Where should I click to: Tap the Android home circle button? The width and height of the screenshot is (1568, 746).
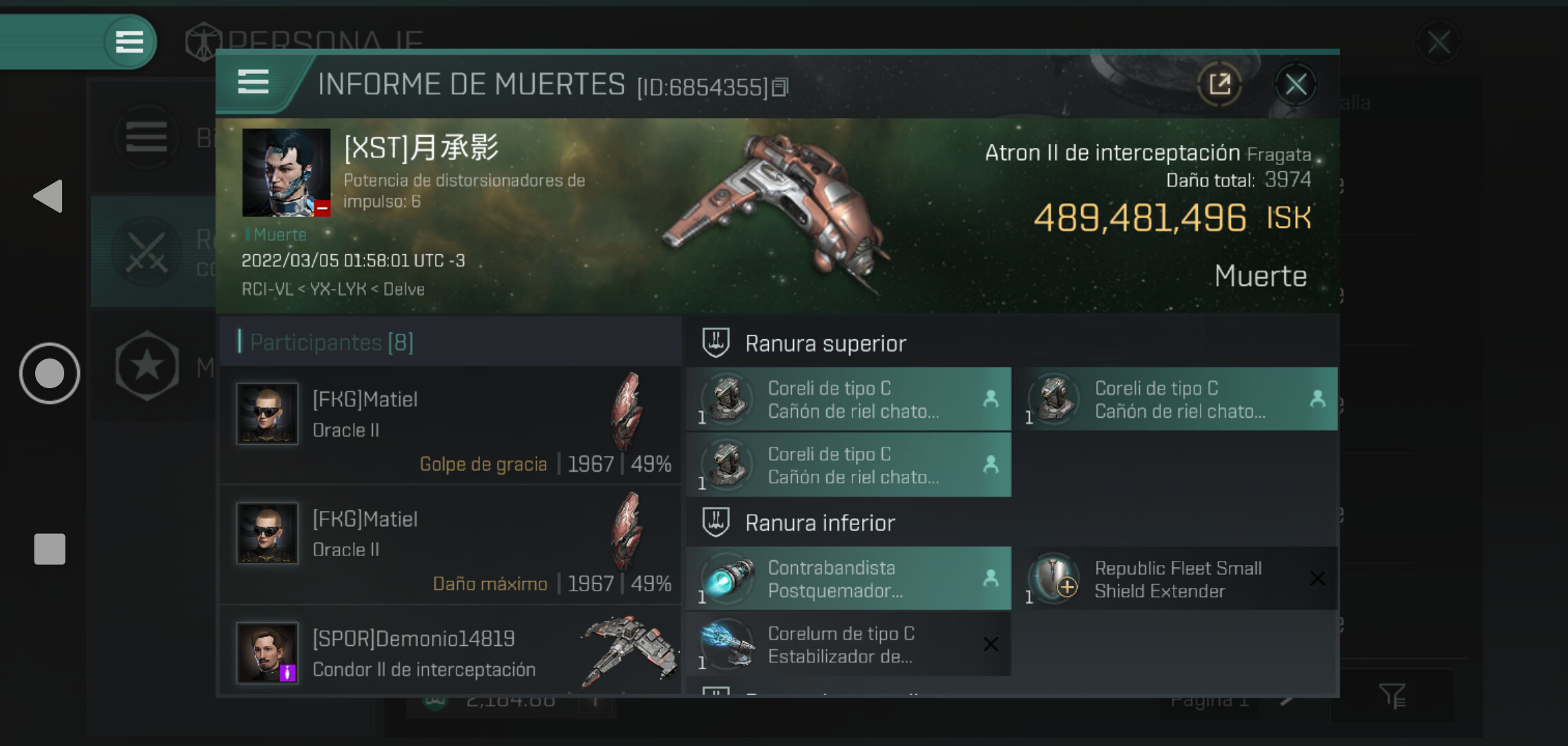click(x=49, y=373)
